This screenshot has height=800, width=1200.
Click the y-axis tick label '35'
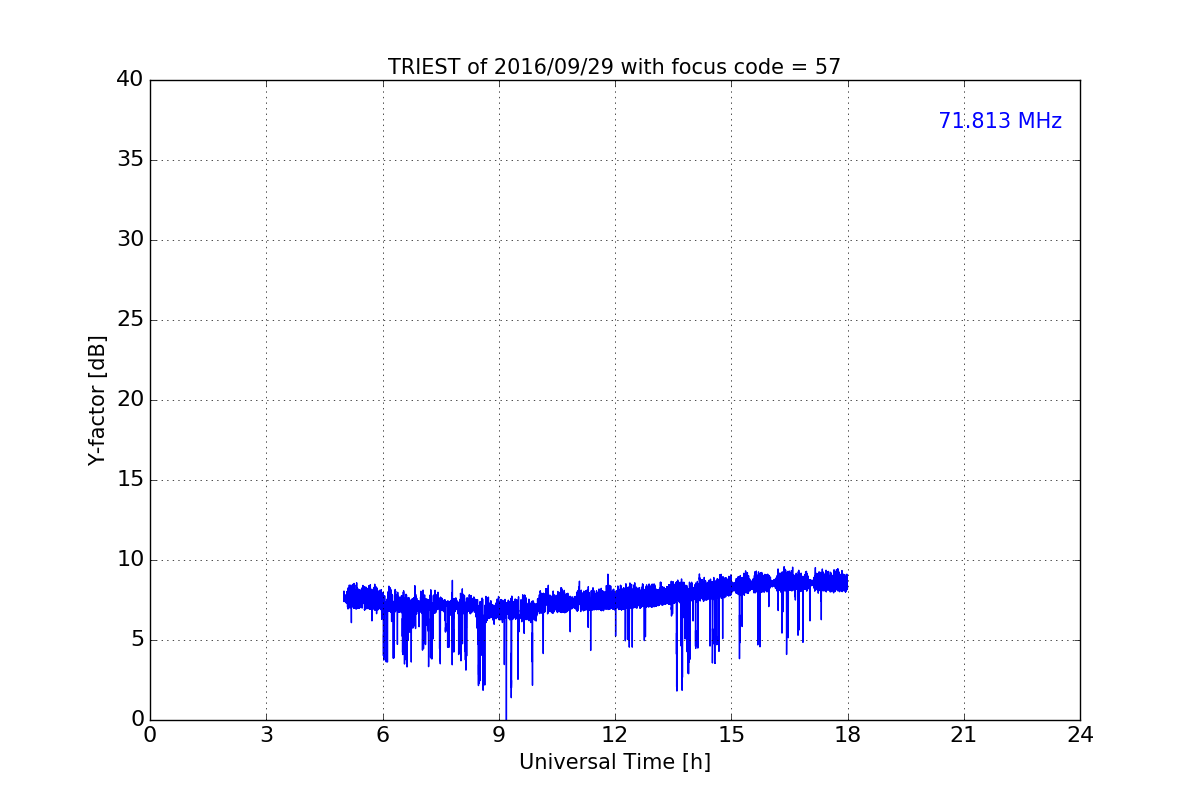130,160
